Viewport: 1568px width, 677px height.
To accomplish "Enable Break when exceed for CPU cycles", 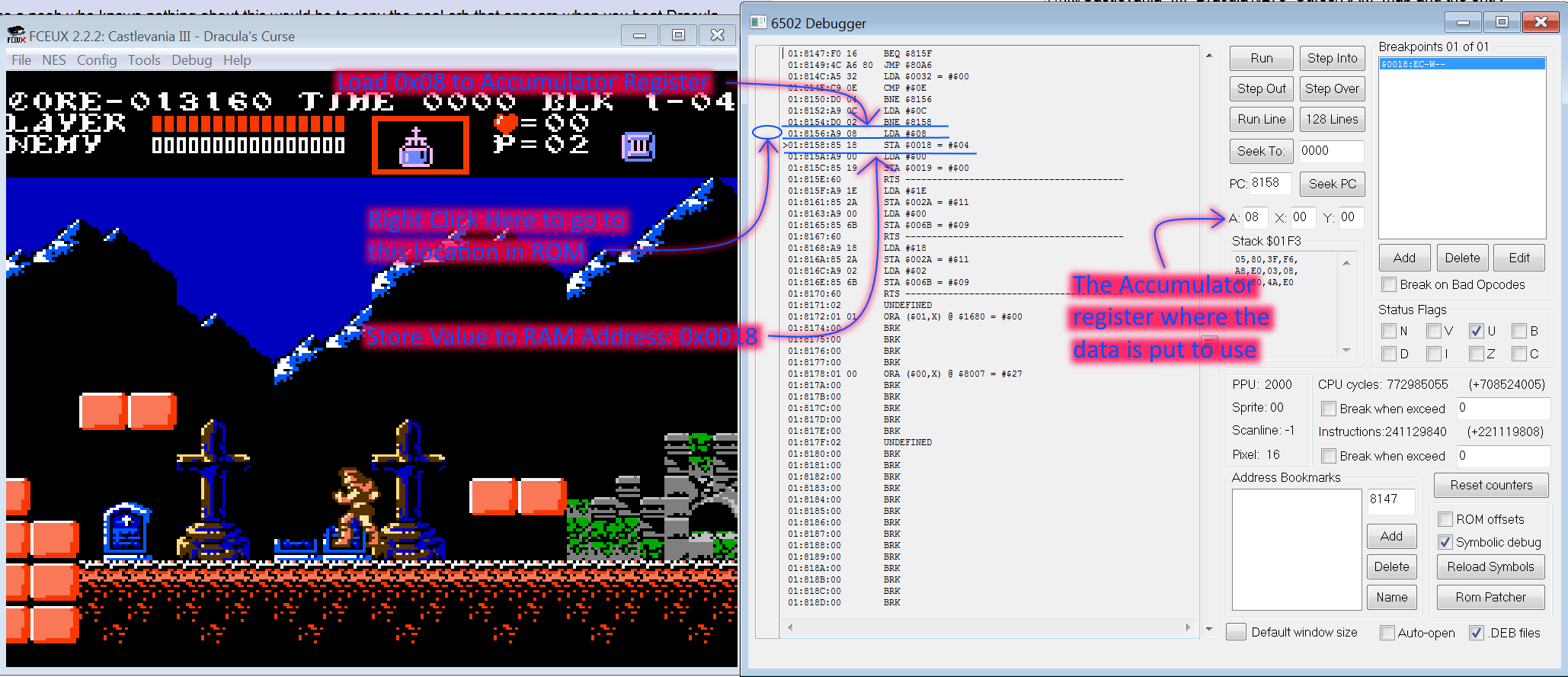I will point(1329,409).
